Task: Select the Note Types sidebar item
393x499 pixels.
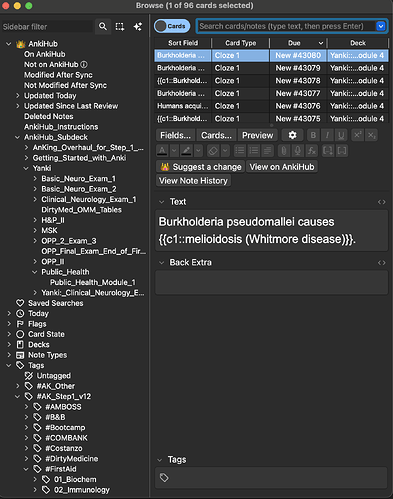Action: 42,355
